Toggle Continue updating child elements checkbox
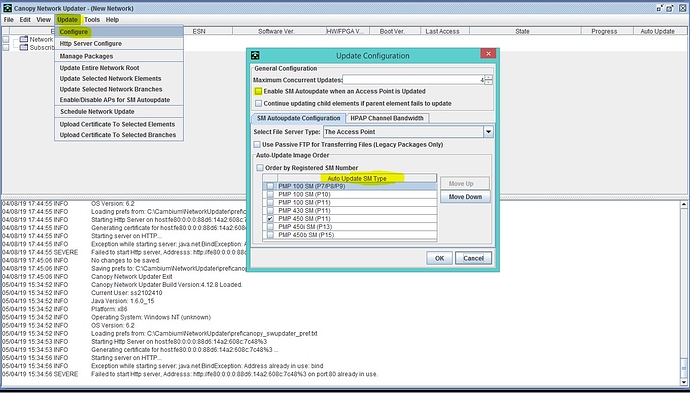Image resolution: width=690 pixels, height=393 pixels. click(x=258, y=104)
